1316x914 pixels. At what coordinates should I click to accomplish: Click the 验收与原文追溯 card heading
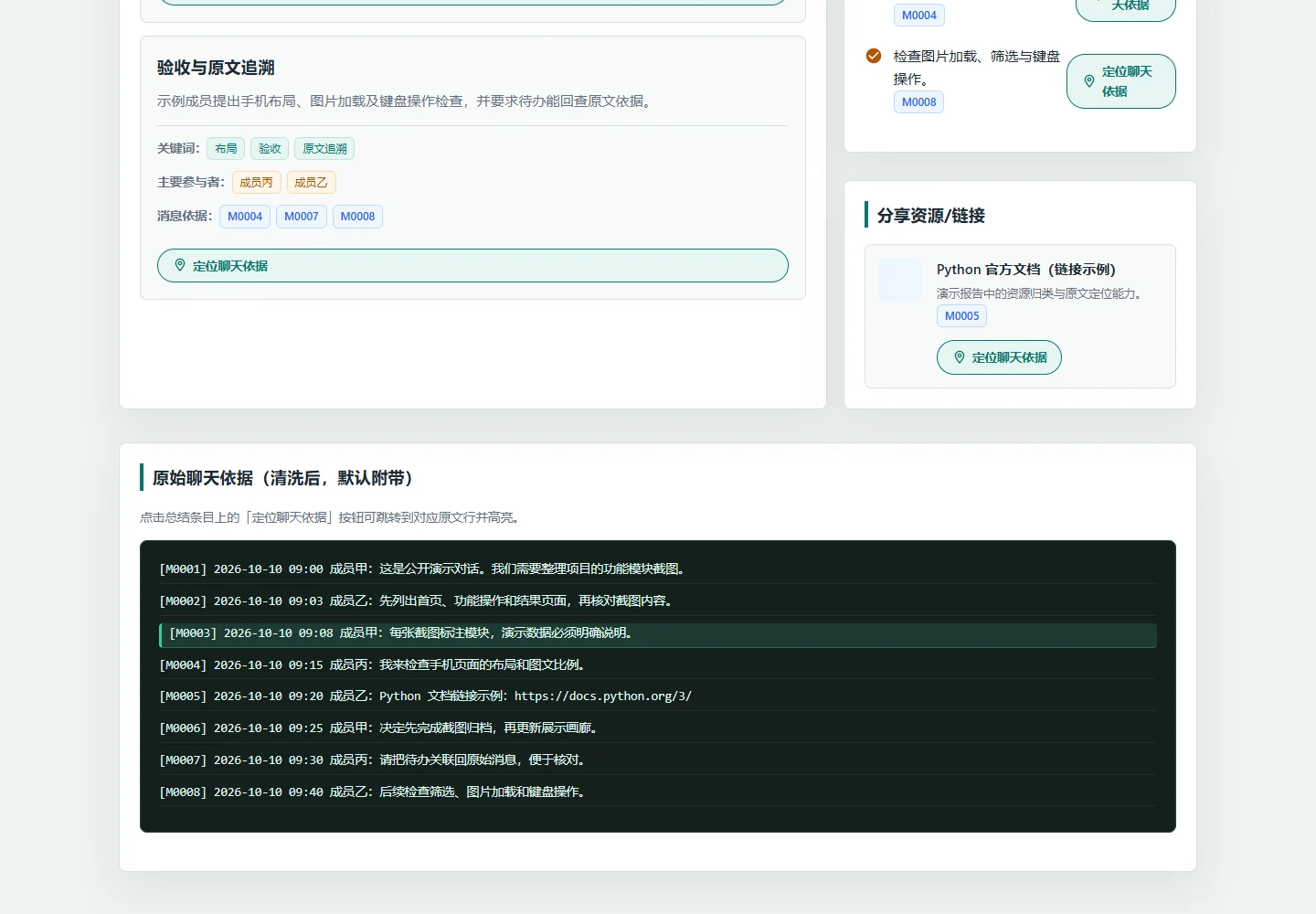point(216,68)
